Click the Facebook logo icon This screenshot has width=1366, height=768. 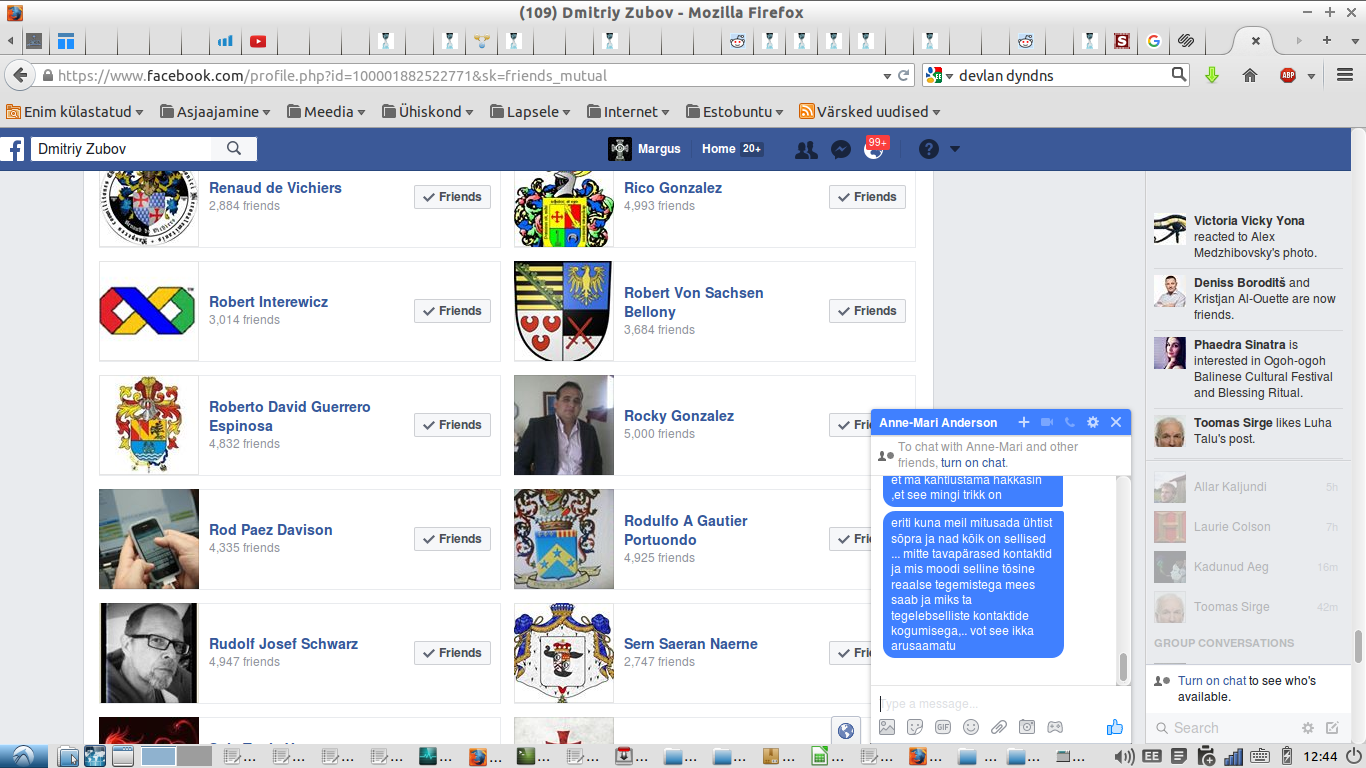point(13,149)
